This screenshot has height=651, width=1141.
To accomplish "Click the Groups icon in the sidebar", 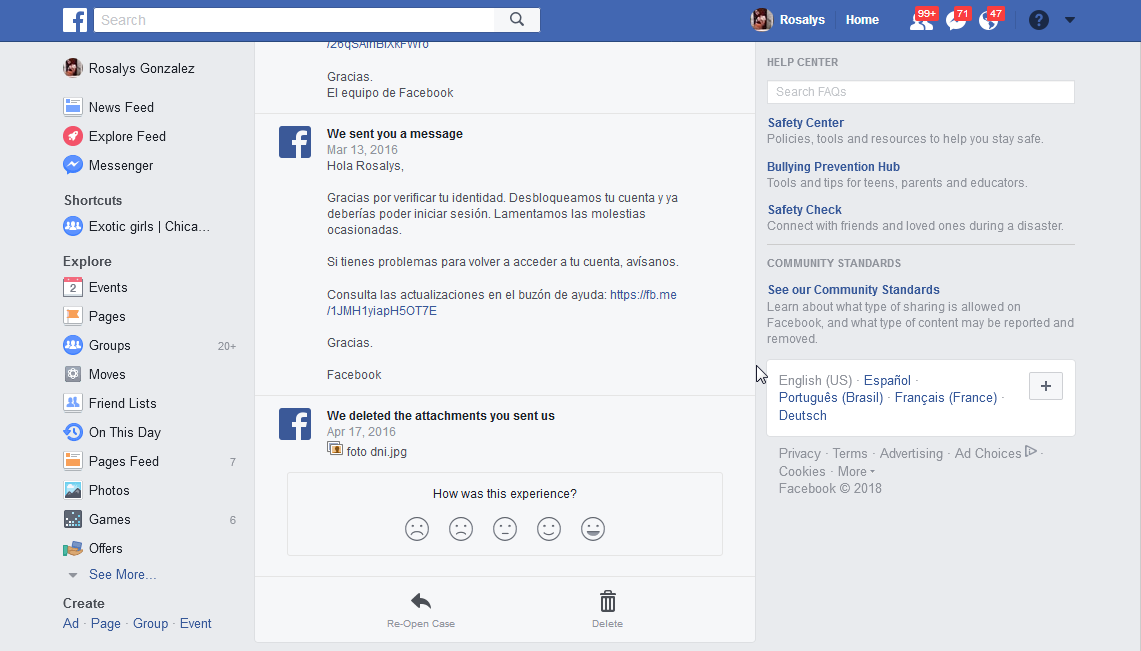I will tap(73, 346).
